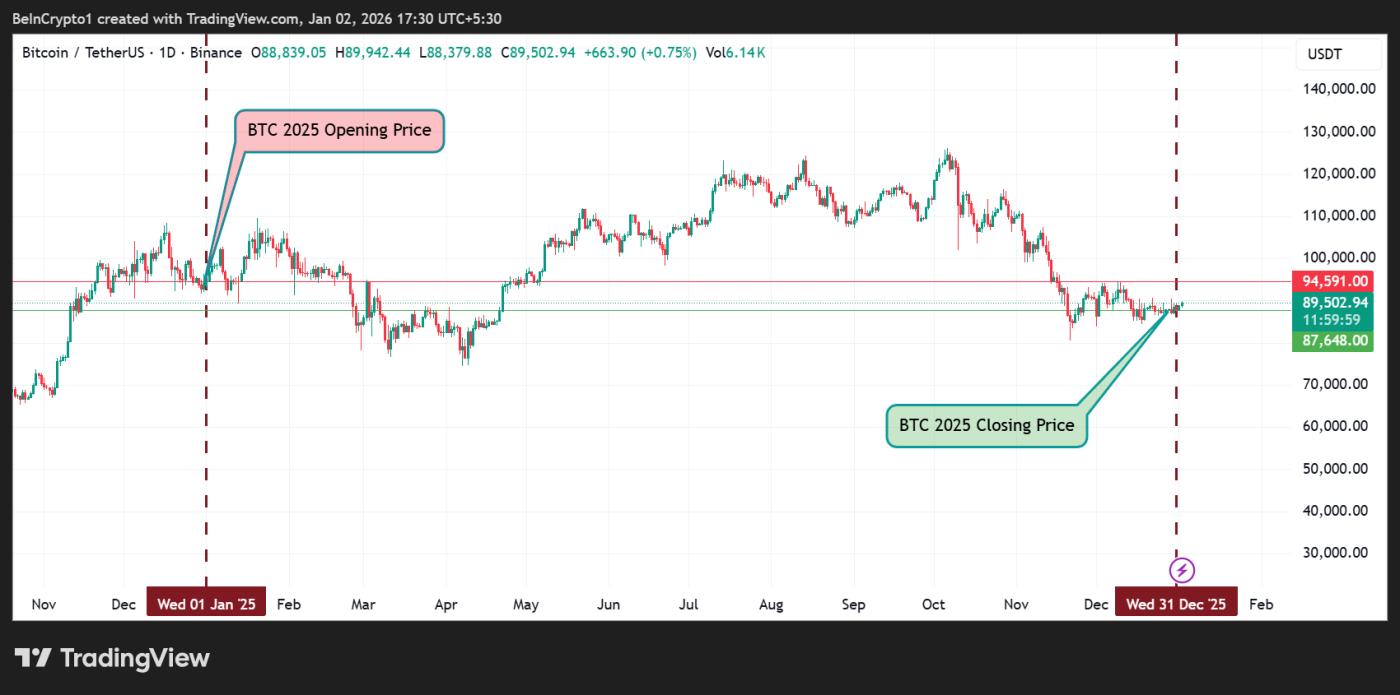Click the Vol 6.14K volume indicator

(x=735, y=53)
